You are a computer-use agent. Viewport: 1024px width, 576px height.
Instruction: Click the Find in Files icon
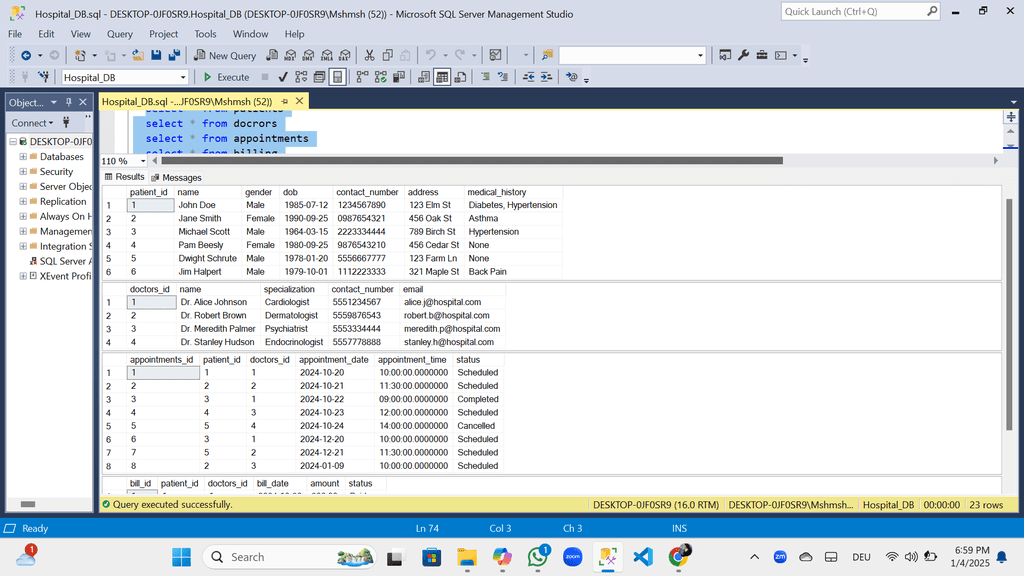pyautogui.click(x=547, y=56)
